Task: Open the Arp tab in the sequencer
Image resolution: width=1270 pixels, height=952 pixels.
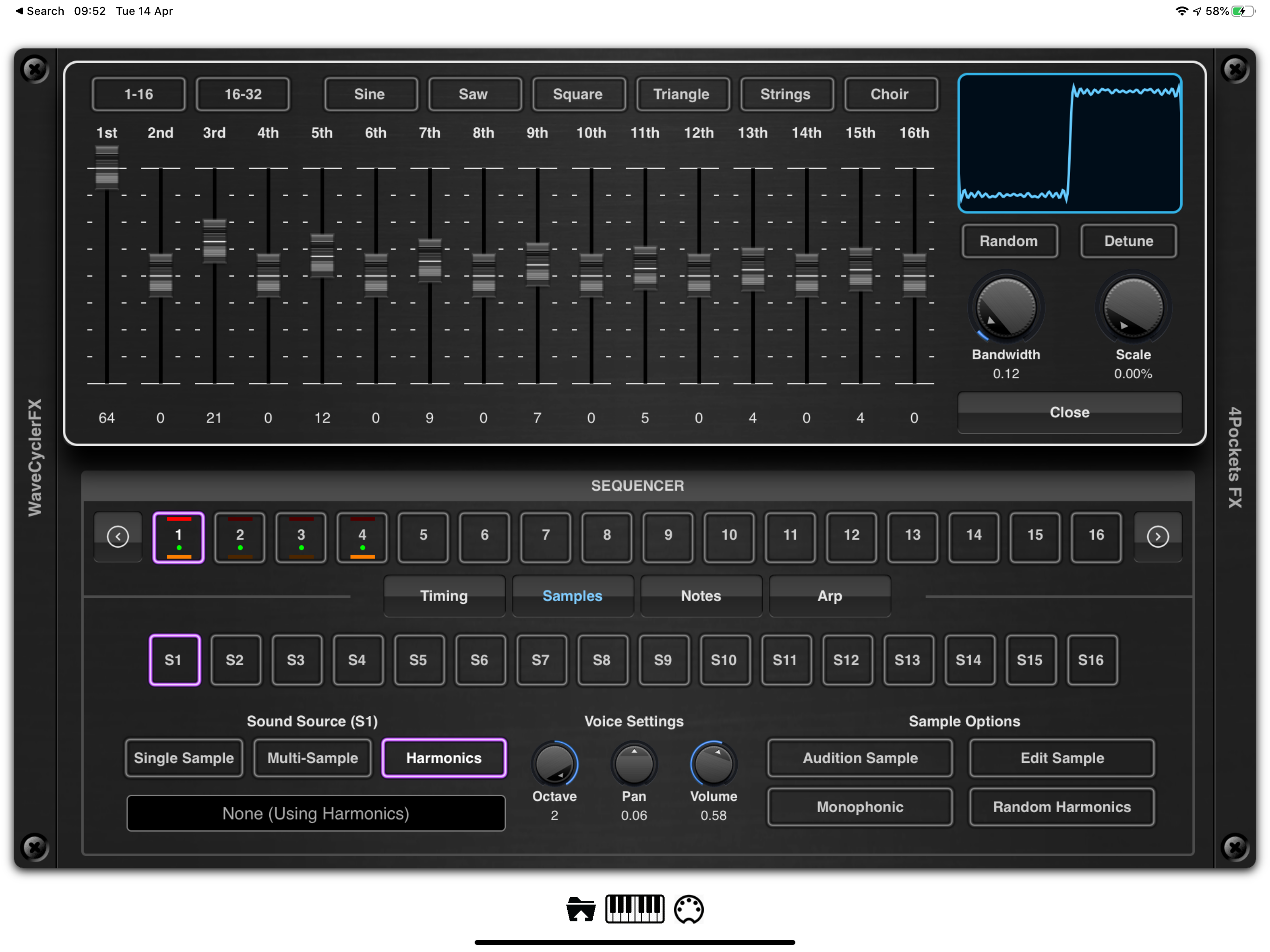Action: 829,595
